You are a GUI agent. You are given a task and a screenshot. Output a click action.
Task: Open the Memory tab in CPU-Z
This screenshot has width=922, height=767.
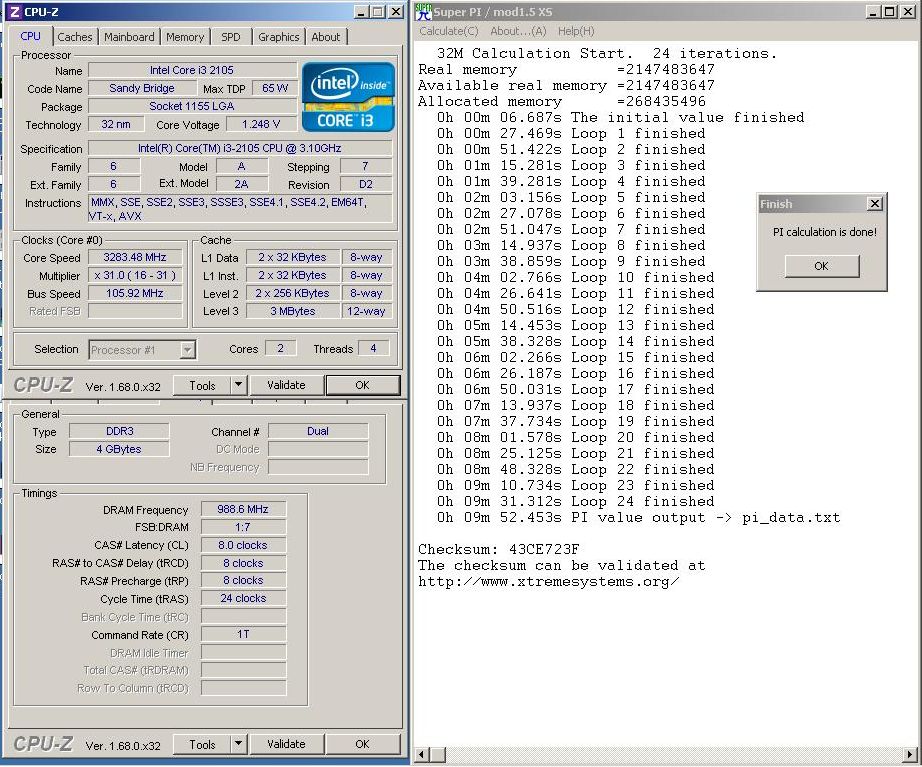coord(185,37)
